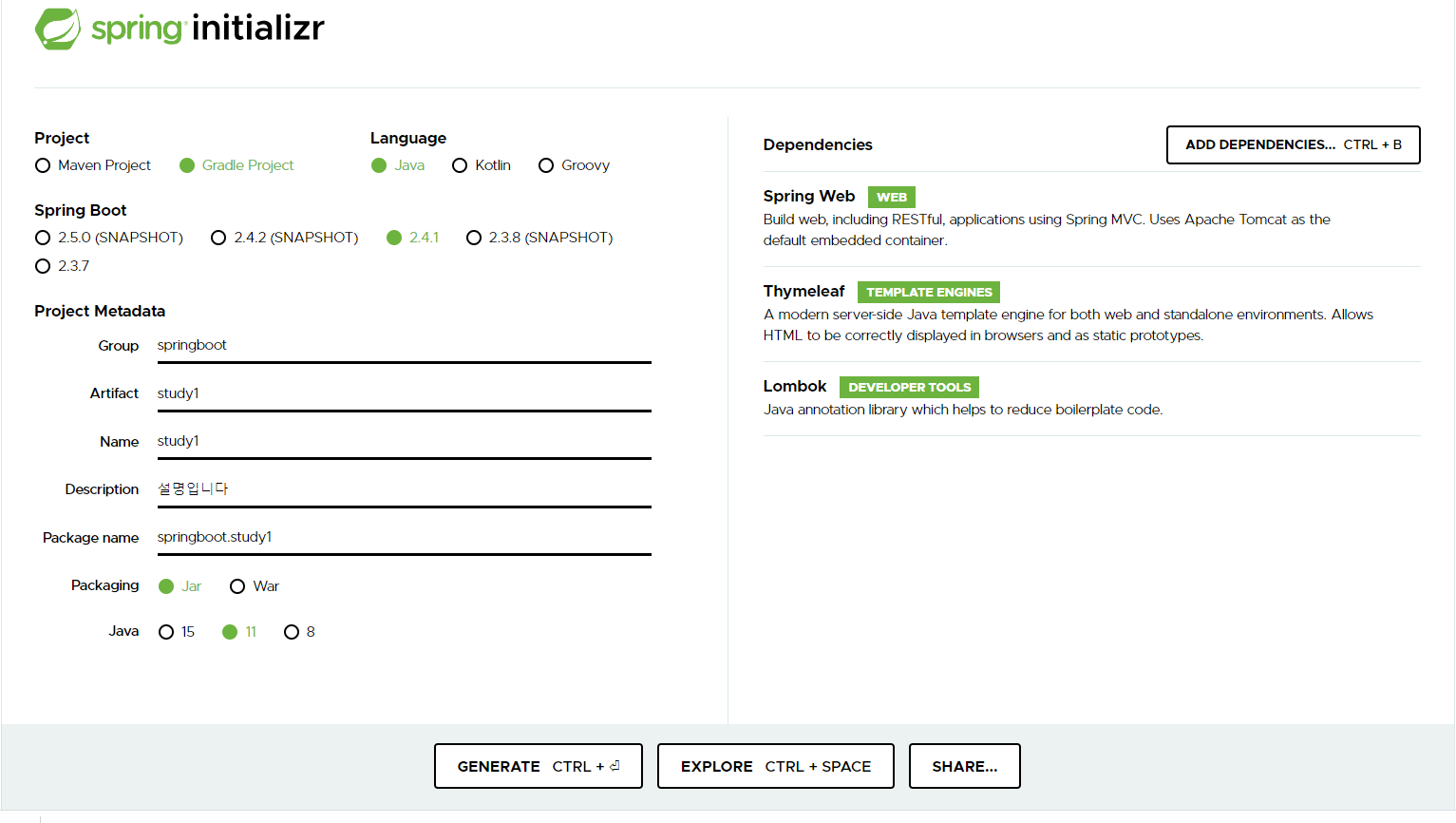
Task: Edit the Group field containing springboot
Action: tap(404, 346)
